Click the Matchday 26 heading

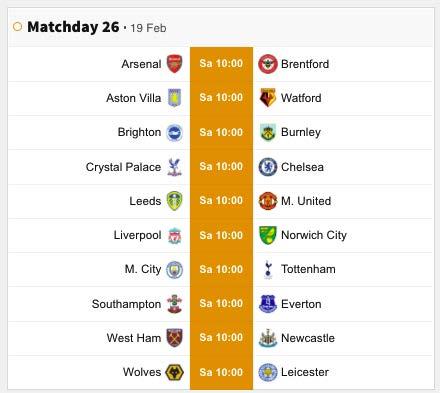coord(73,27)
